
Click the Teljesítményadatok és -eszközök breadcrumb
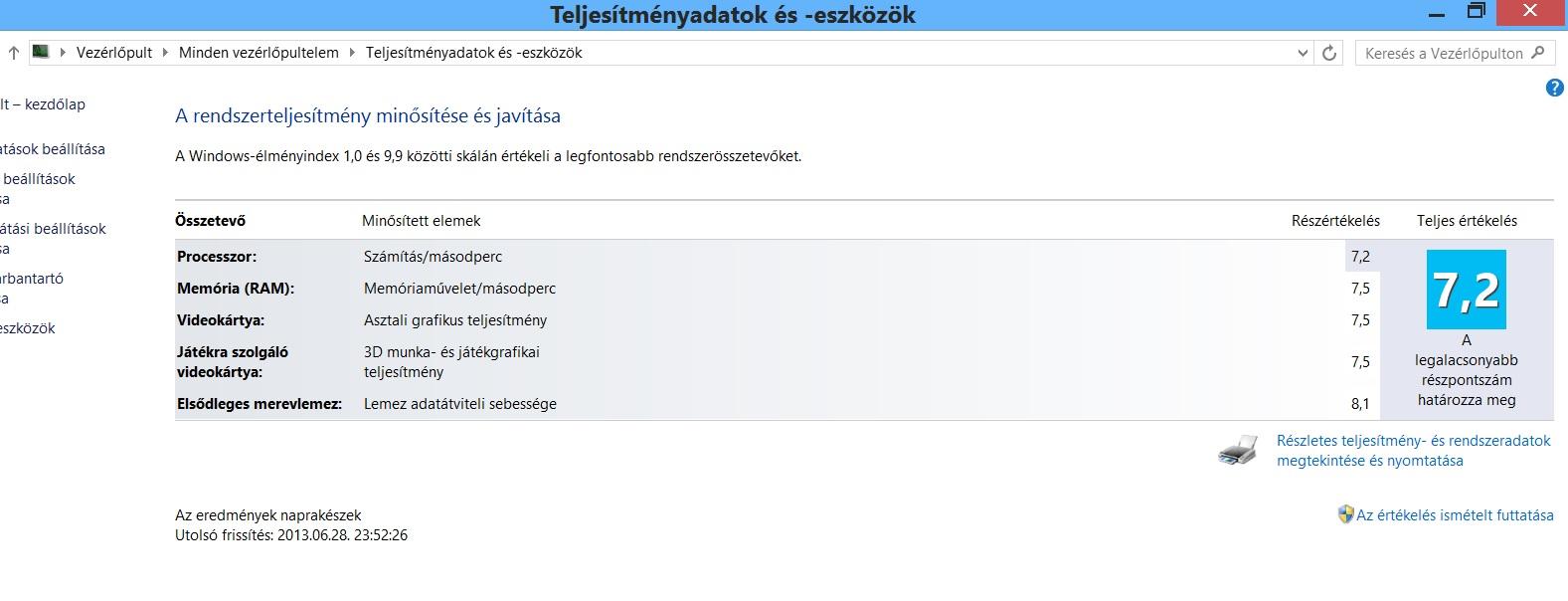point(474,53)
